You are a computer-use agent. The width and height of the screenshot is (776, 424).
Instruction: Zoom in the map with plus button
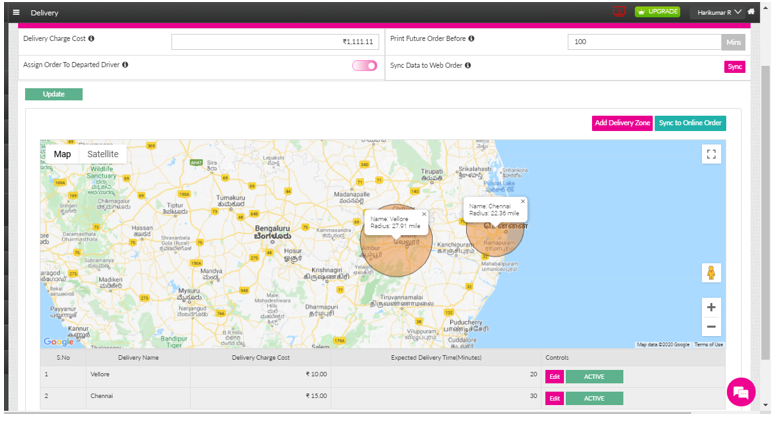point(711,307)
